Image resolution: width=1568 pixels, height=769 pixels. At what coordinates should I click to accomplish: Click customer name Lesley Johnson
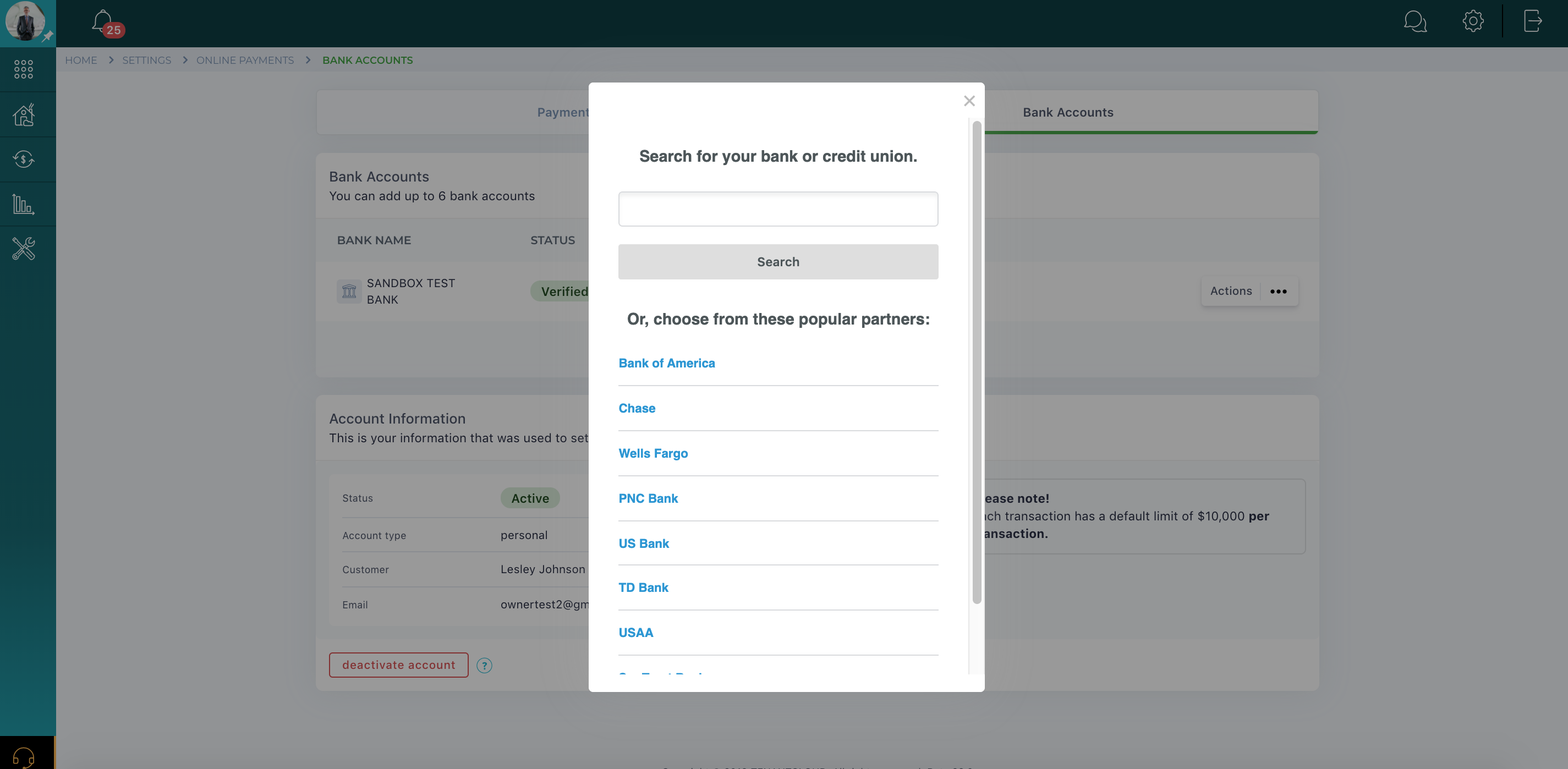coord(542,569)
